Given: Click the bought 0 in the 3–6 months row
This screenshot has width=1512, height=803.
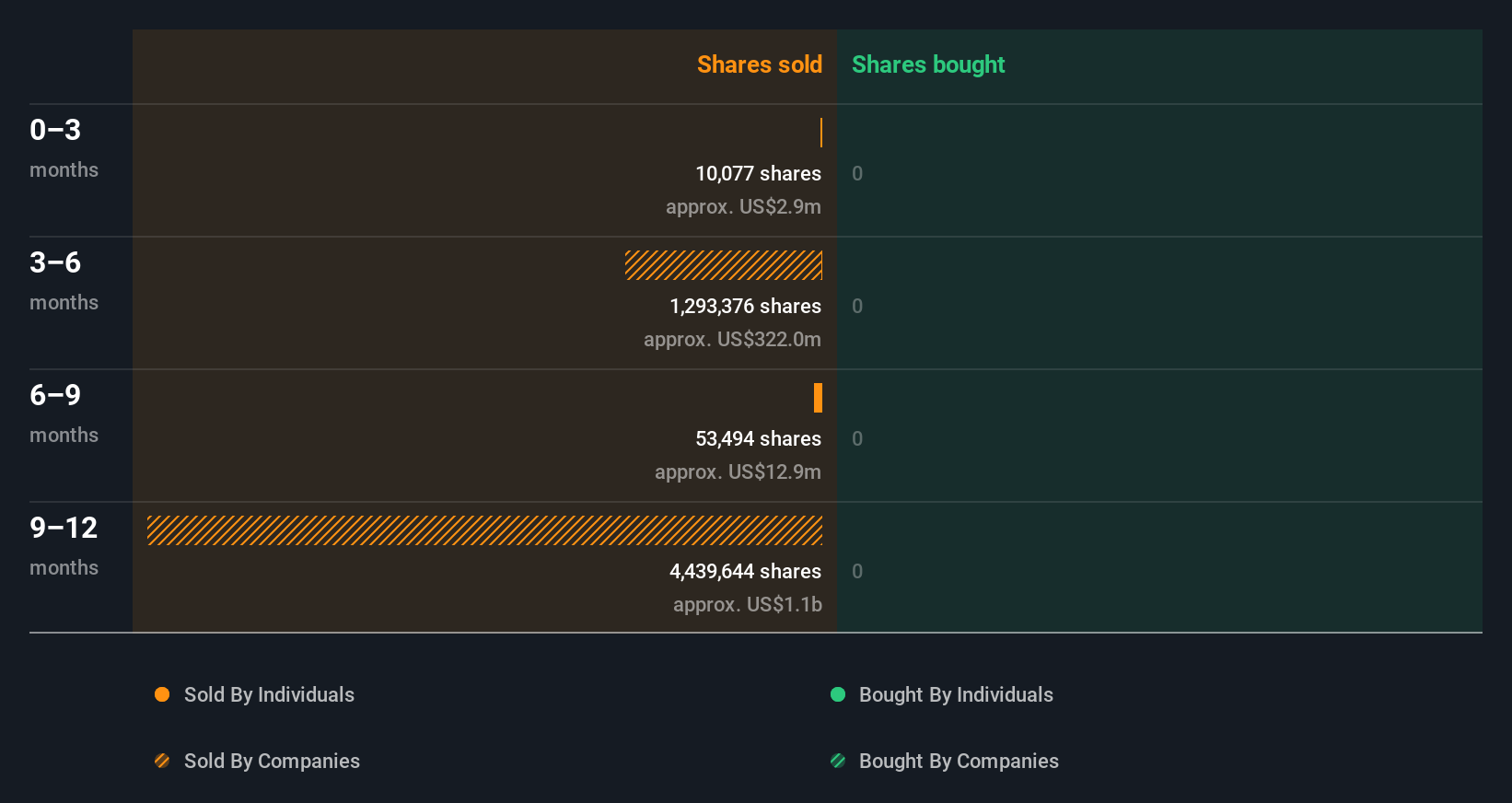Looking at the screenshot, I should pyautogui.click(x=857, y=306).
